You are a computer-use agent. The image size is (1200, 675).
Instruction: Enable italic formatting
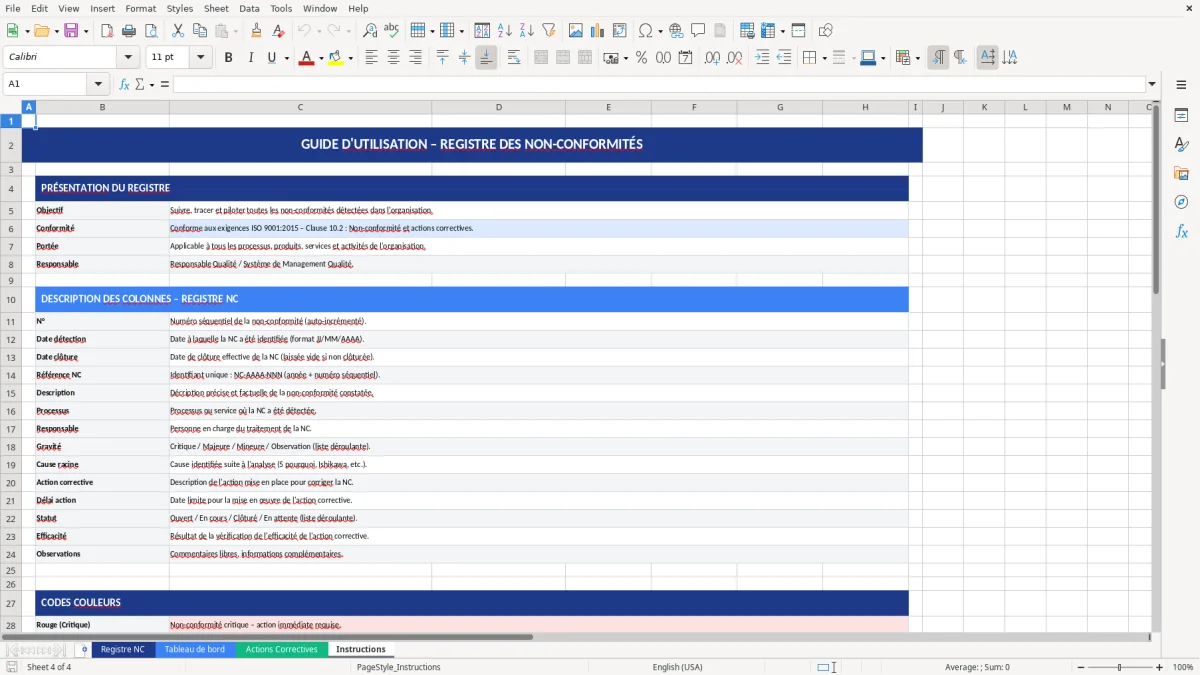pos(249,57)
